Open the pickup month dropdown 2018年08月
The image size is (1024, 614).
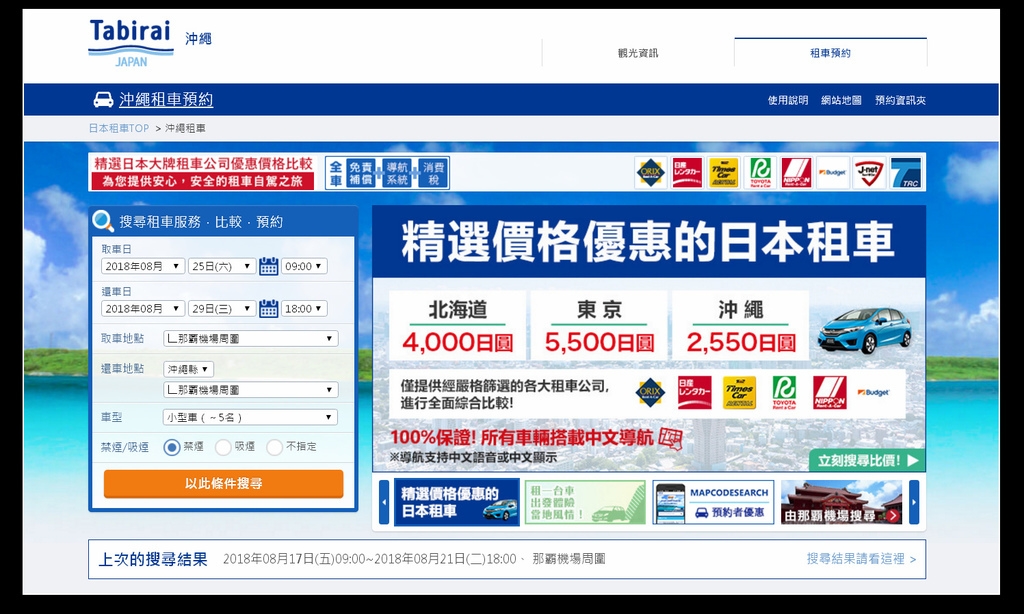coord(143,266)
